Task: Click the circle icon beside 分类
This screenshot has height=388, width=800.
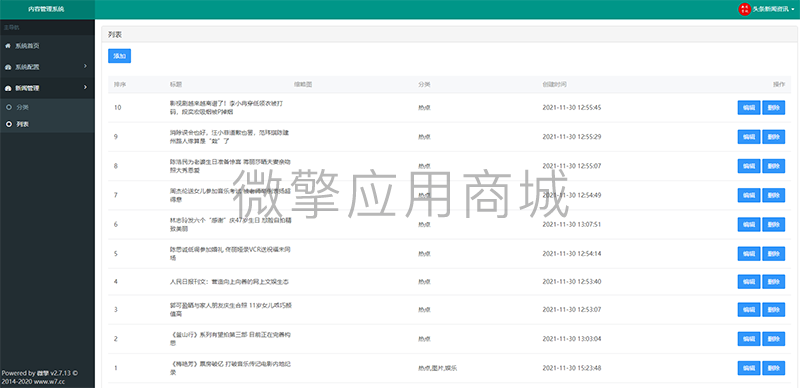Action: (x=9, y=108)
